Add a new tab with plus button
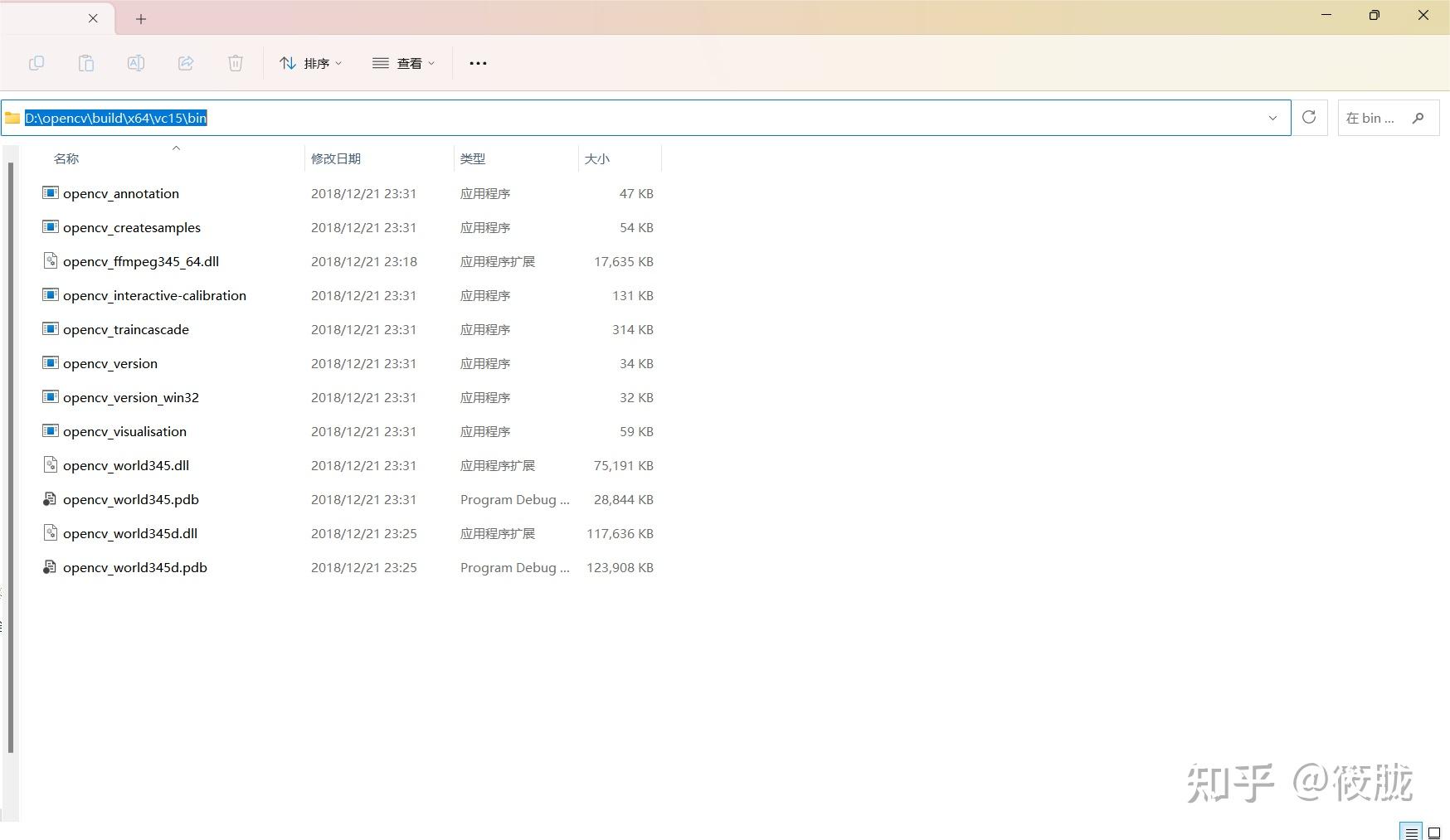Viewport: 1450px width, 840px height. (141, 19)
